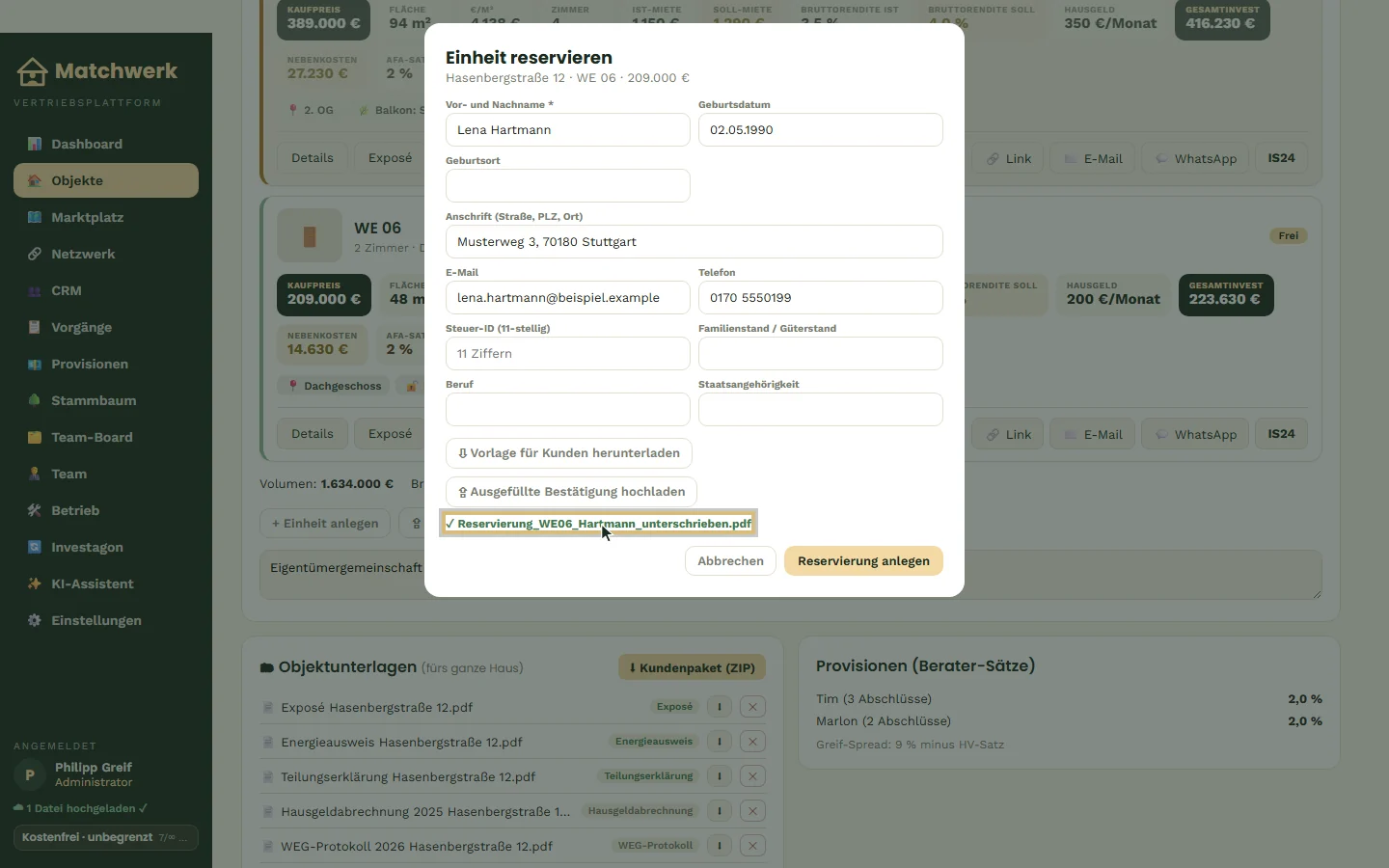
Task: Click the button left of X in Energieausweis row
Action: [720, 742]
